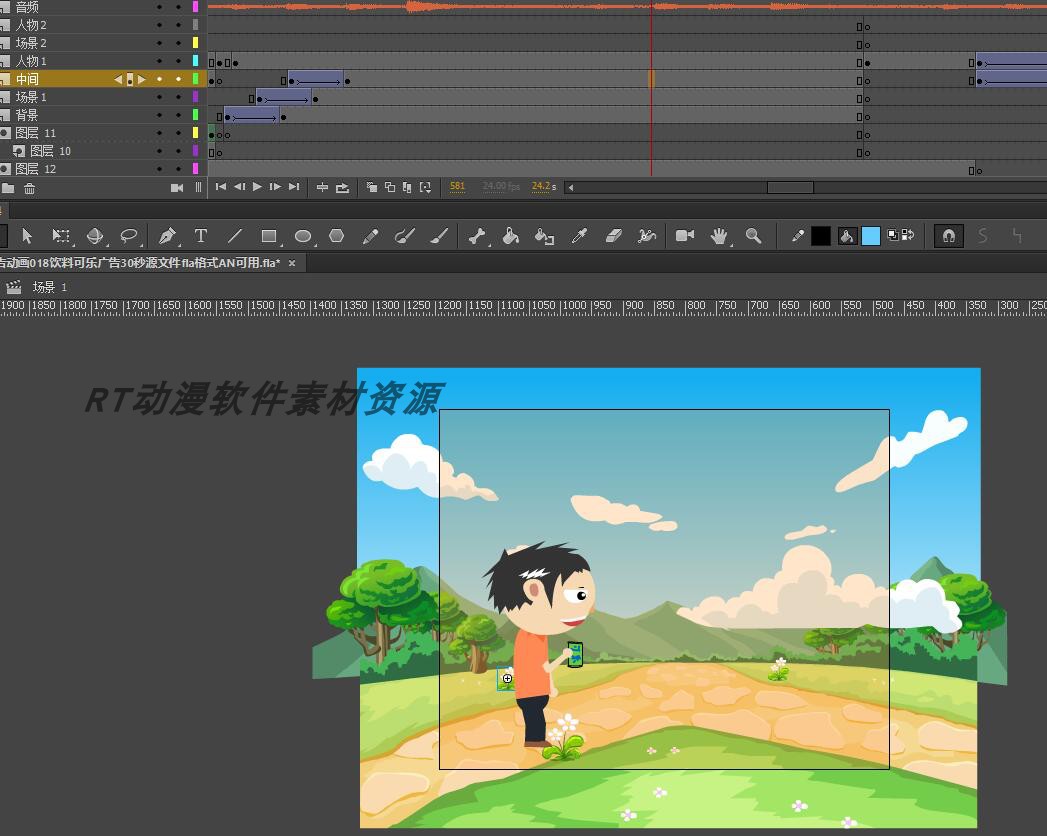Enable onion skin outlines

point(390,188)
